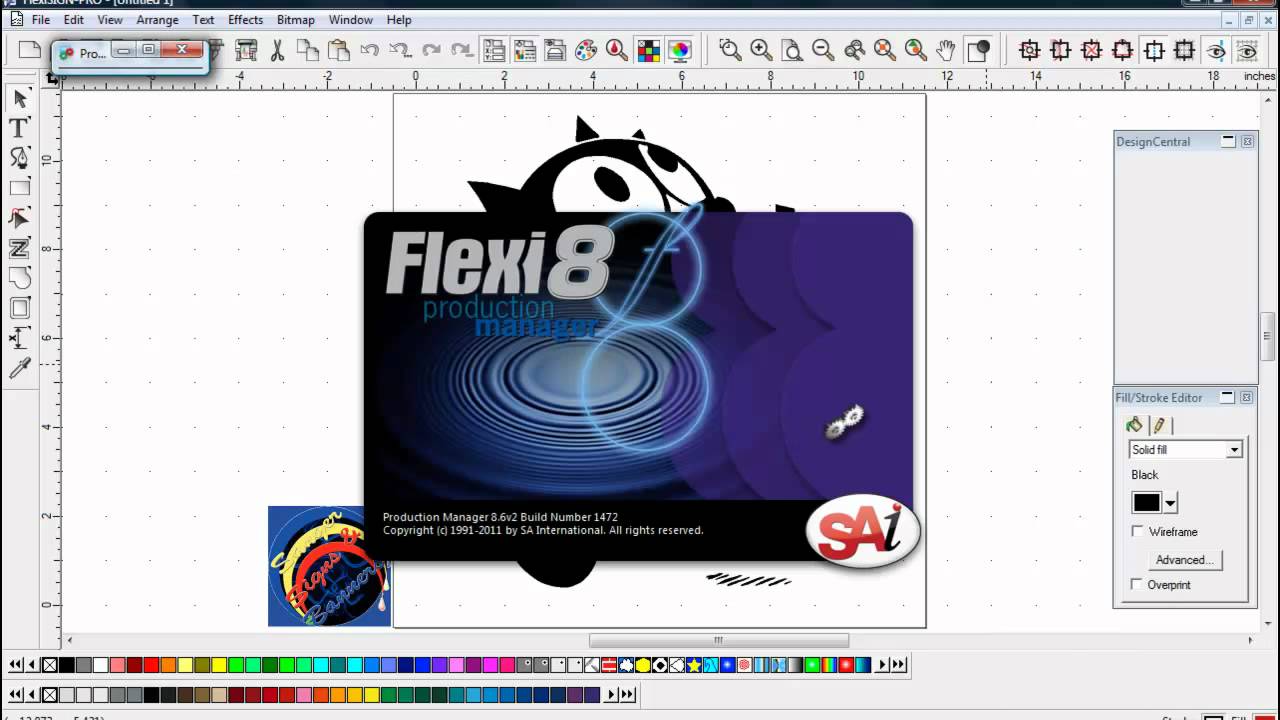Collapse the DesignCentral panel
This screenshot has height=720, width=1280.
[1228, 142]
